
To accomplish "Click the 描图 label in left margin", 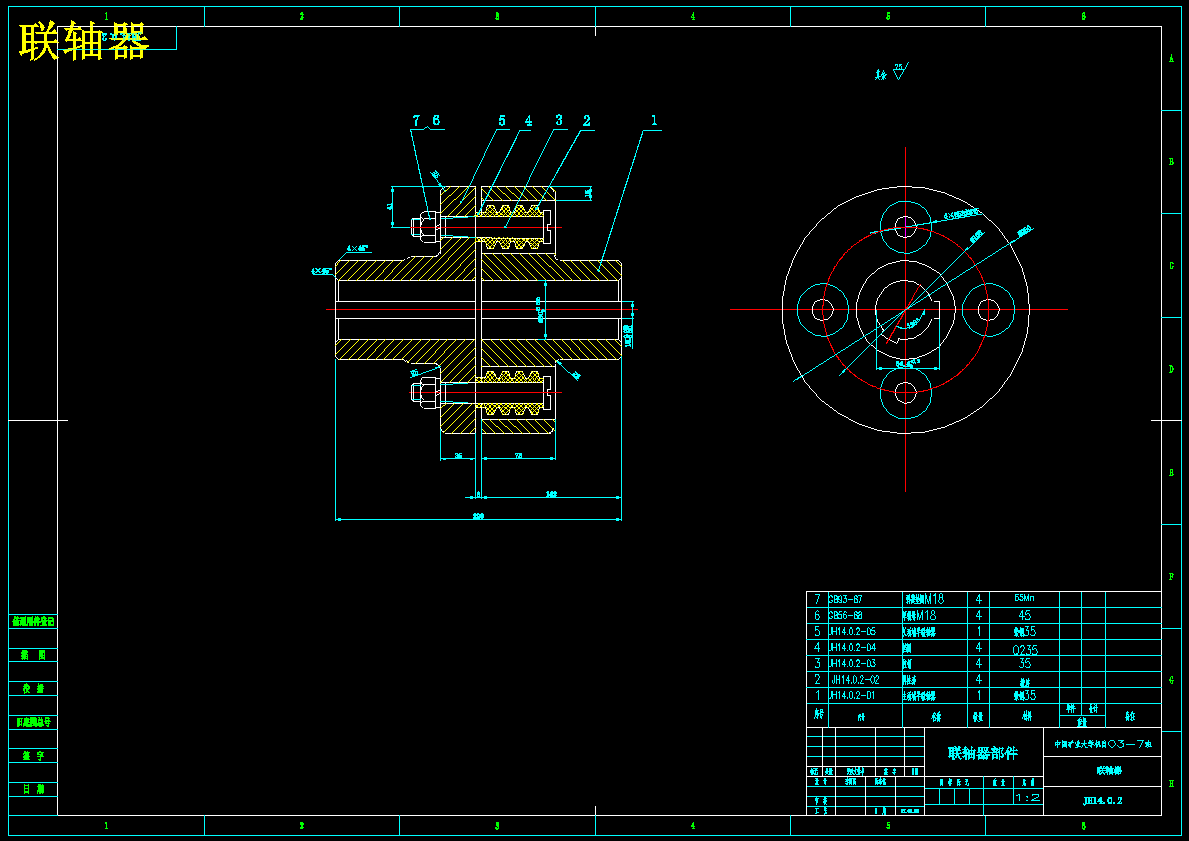I will (x=33, y=655).
